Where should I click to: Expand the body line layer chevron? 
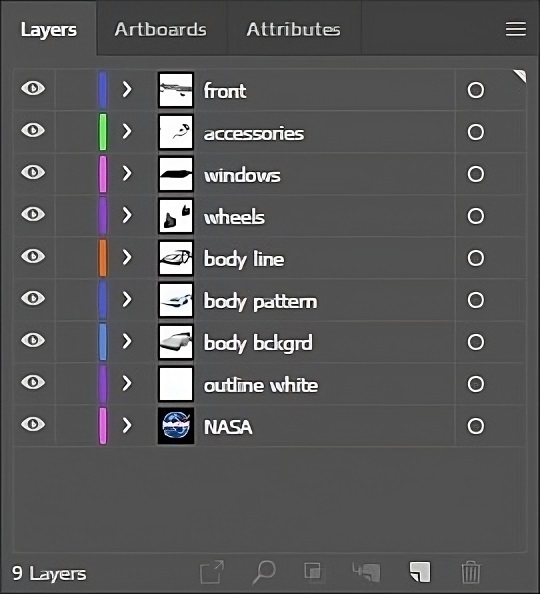(x=127, y=257)
